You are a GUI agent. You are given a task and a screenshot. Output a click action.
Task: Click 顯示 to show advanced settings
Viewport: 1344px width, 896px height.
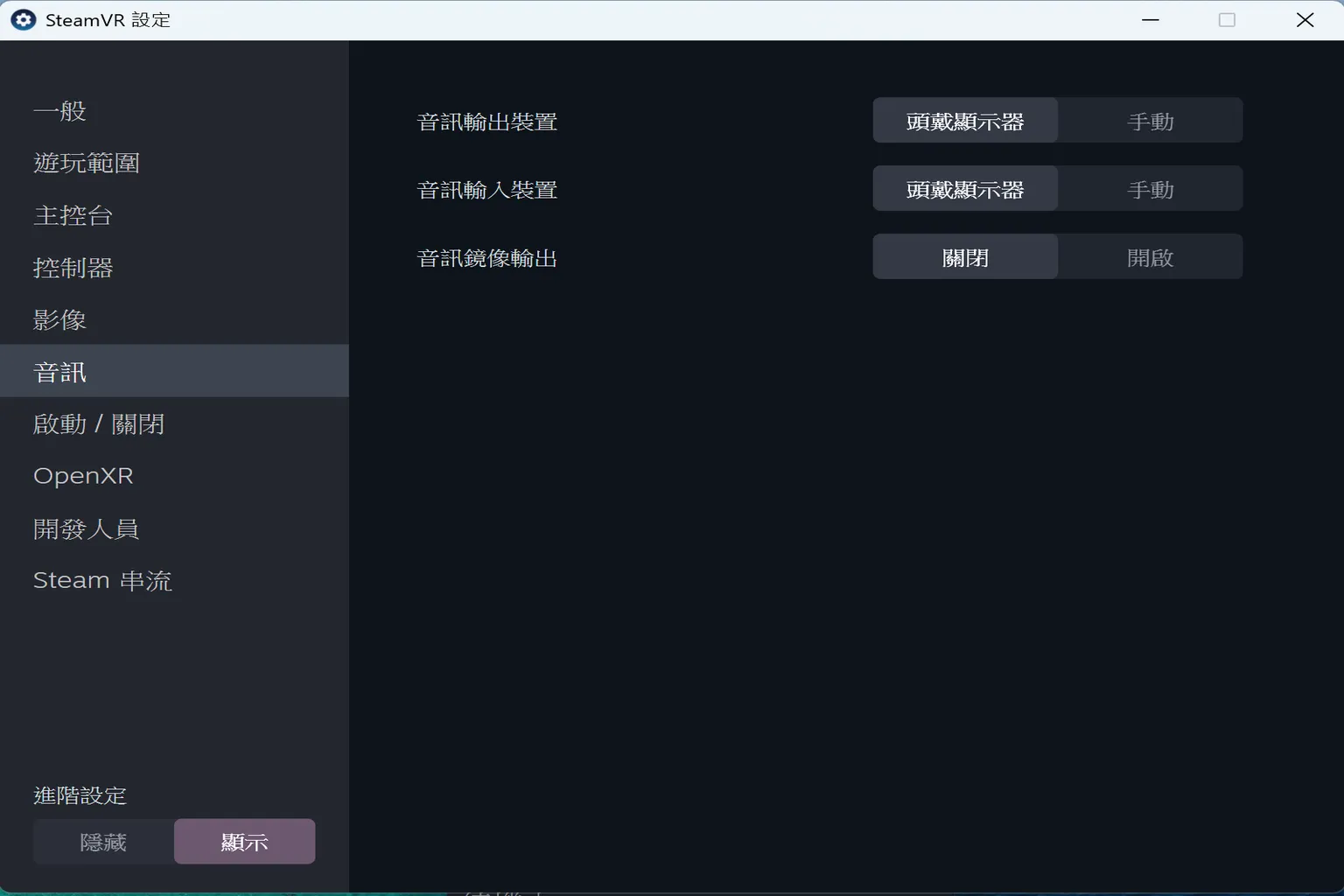[x=244, y=841]
